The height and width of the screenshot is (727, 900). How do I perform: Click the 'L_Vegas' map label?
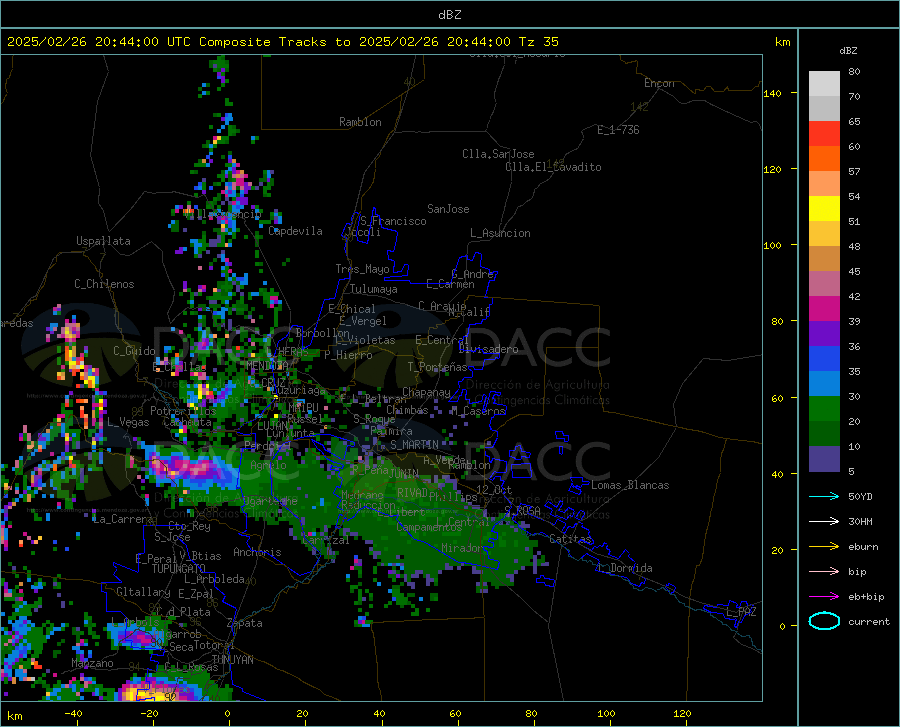(128, 422)
